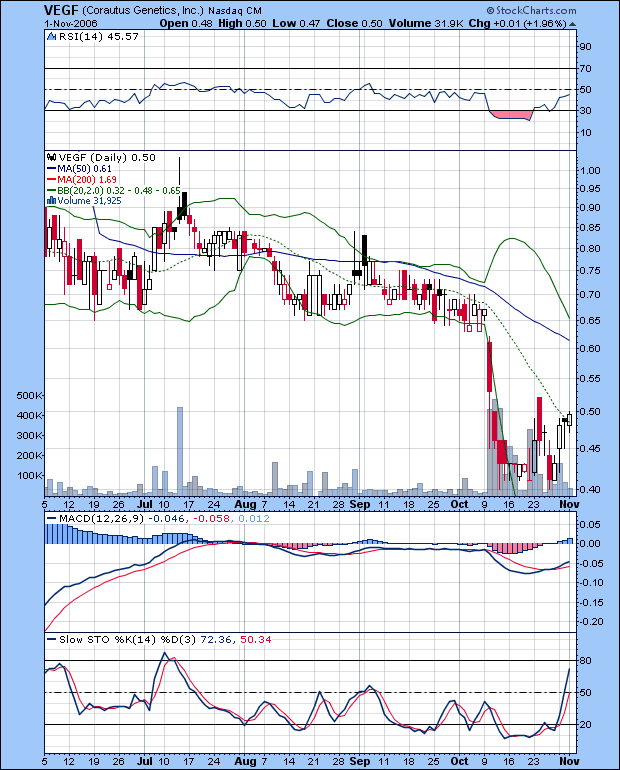Click the Nov label on price chart axis

(x=569, y=504)
